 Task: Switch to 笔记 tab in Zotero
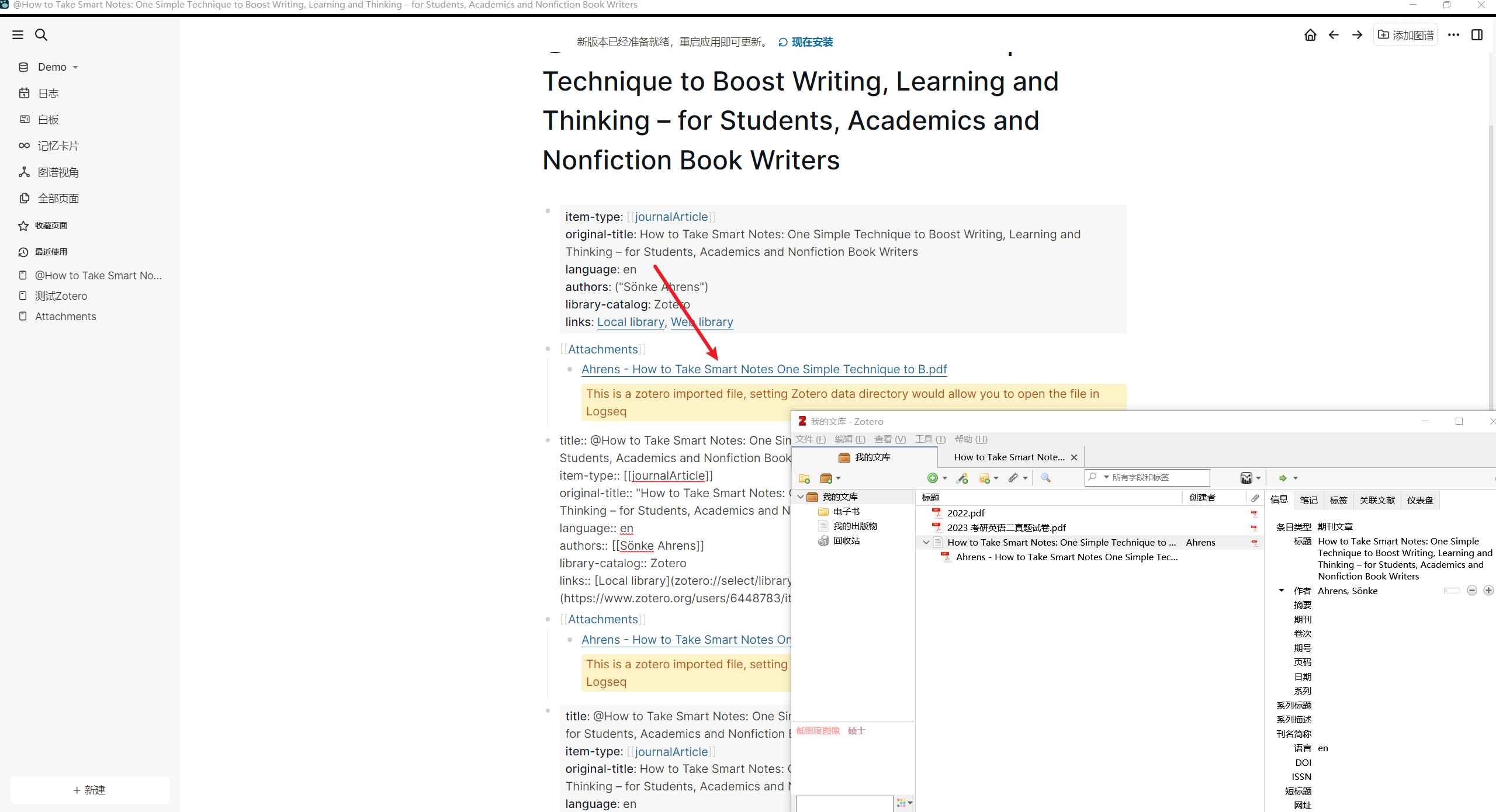1308,500
